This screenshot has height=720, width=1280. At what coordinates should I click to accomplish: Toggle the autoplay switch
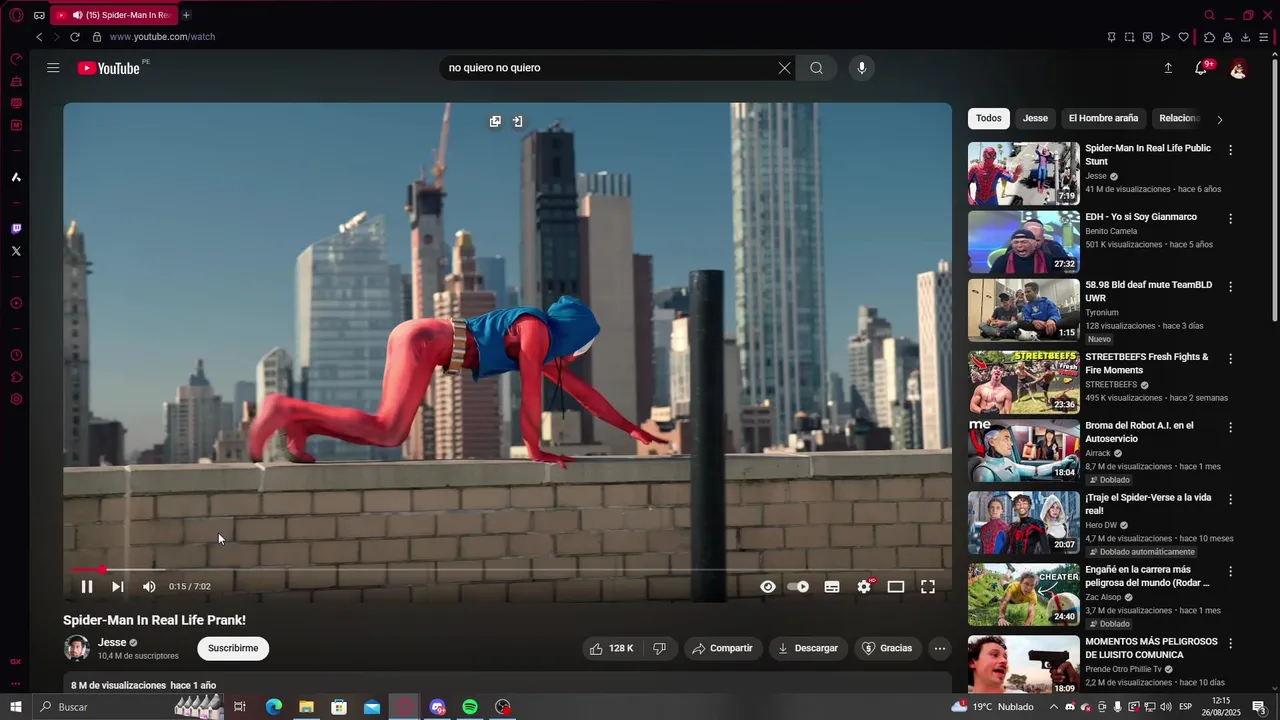click(798, 587)
